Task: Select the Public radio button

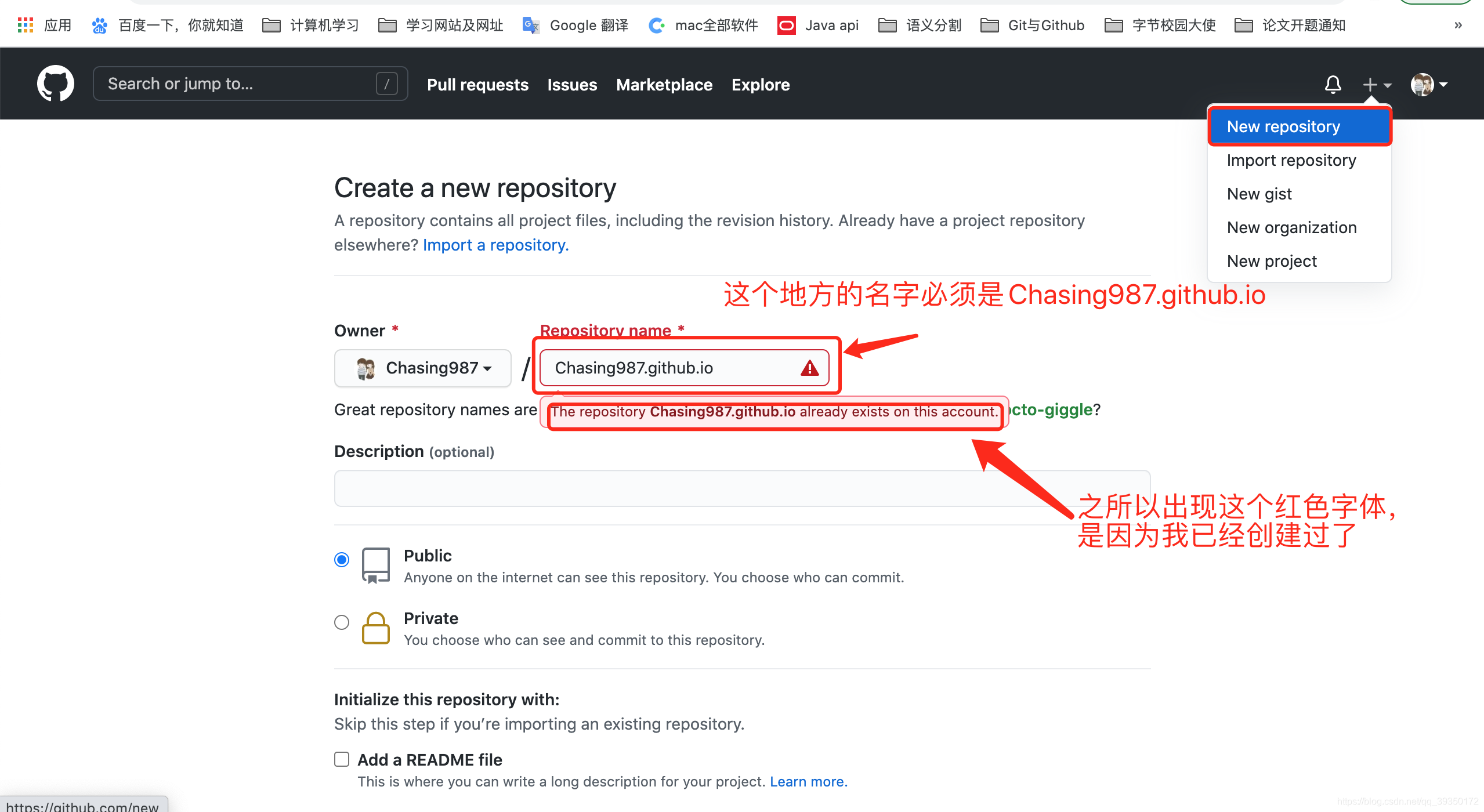Action: click(343, 559)
